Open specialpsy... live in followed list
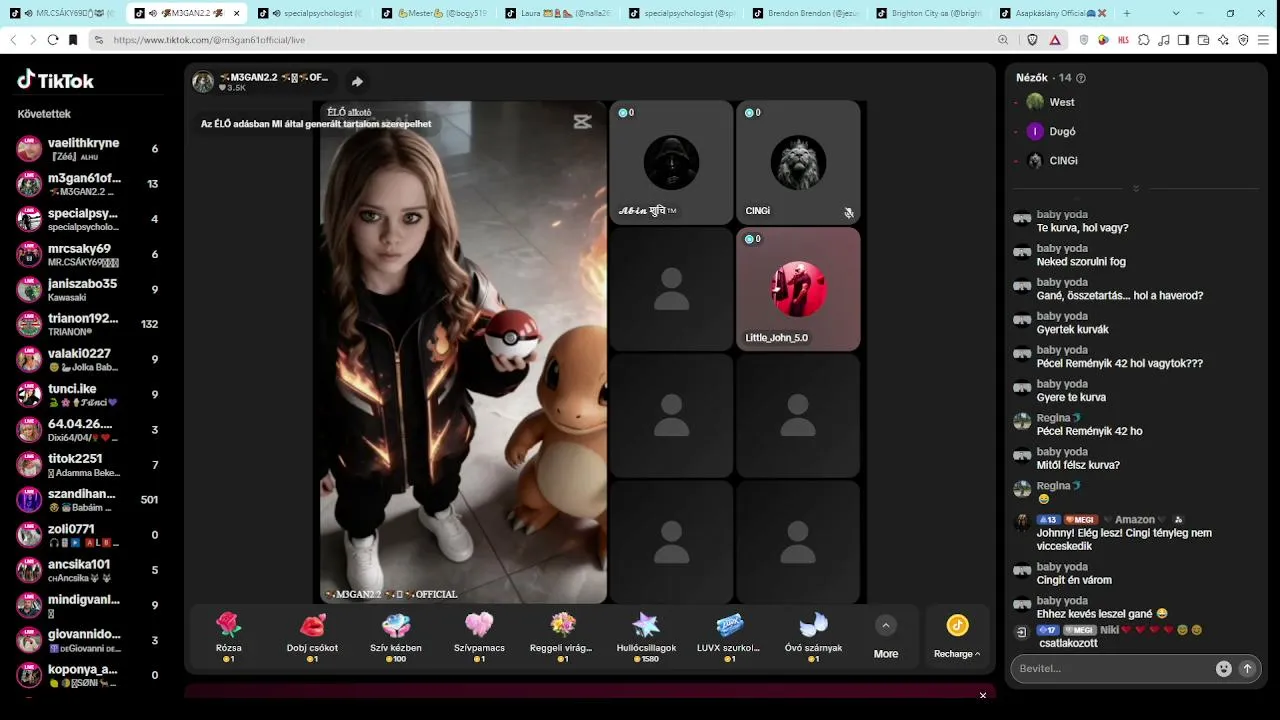The image size is (1280, 720). tap(90, 219)
